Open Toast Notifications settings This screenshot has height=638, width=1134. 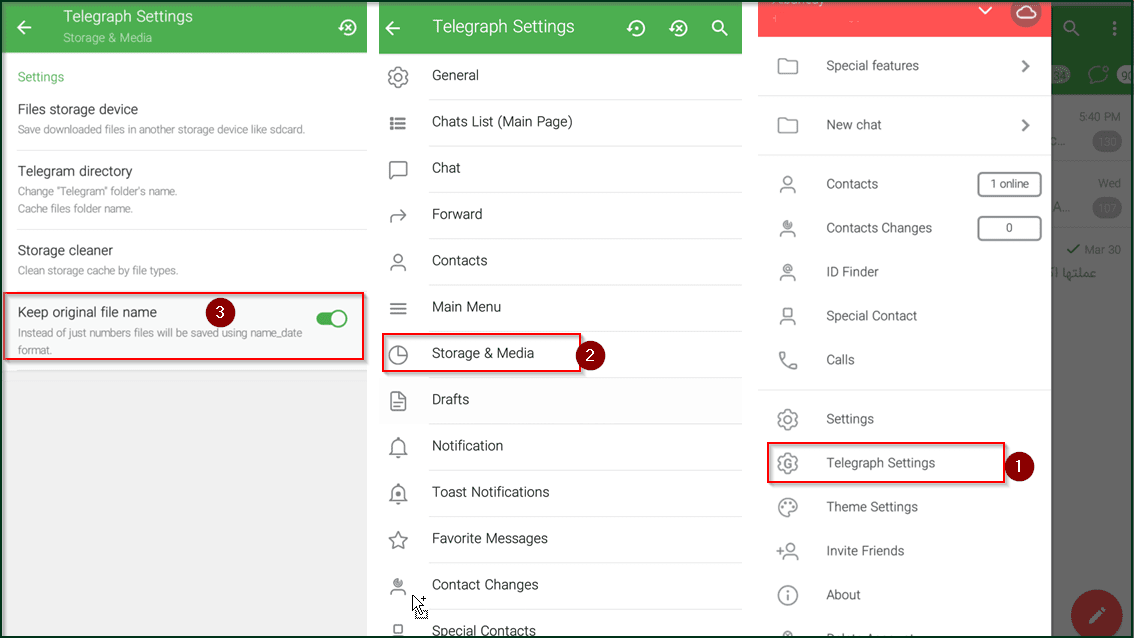point(560,492)
